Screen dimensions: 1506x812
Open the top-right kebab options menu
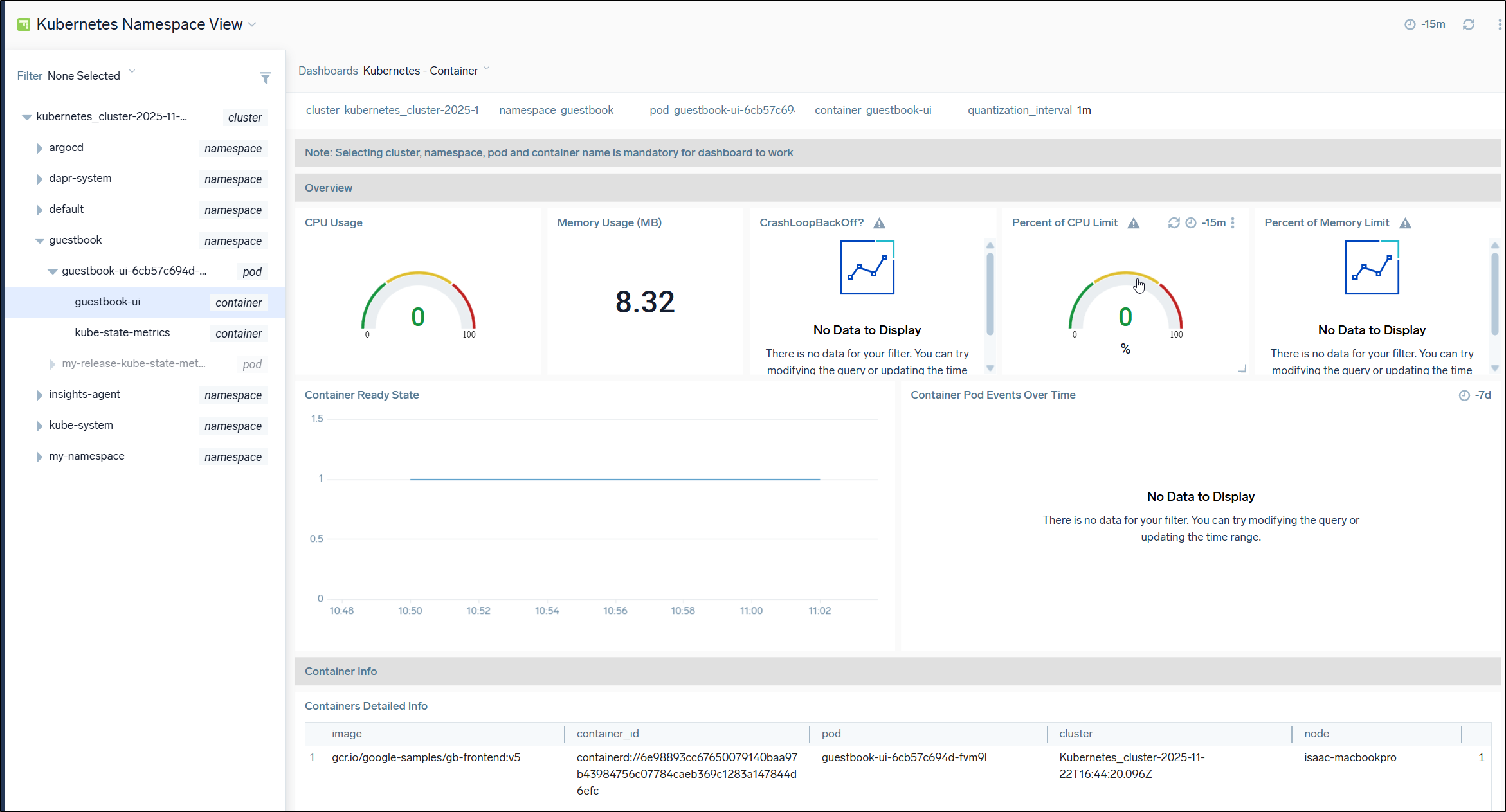(x=1499, y=24)
